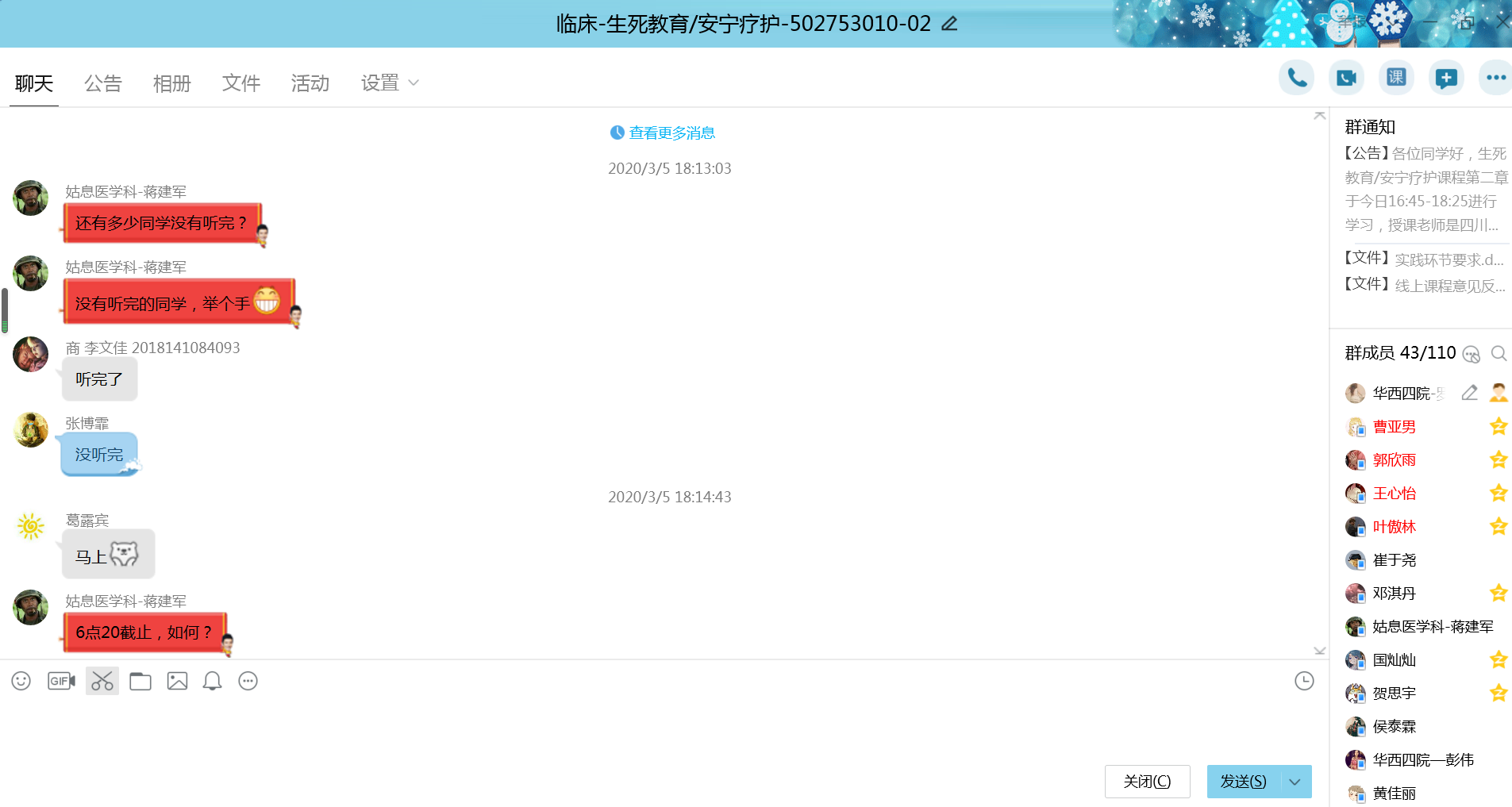The image size is (1512, 807).
Task: Start a voice call in the group
Action: [x=1296, y=78]
